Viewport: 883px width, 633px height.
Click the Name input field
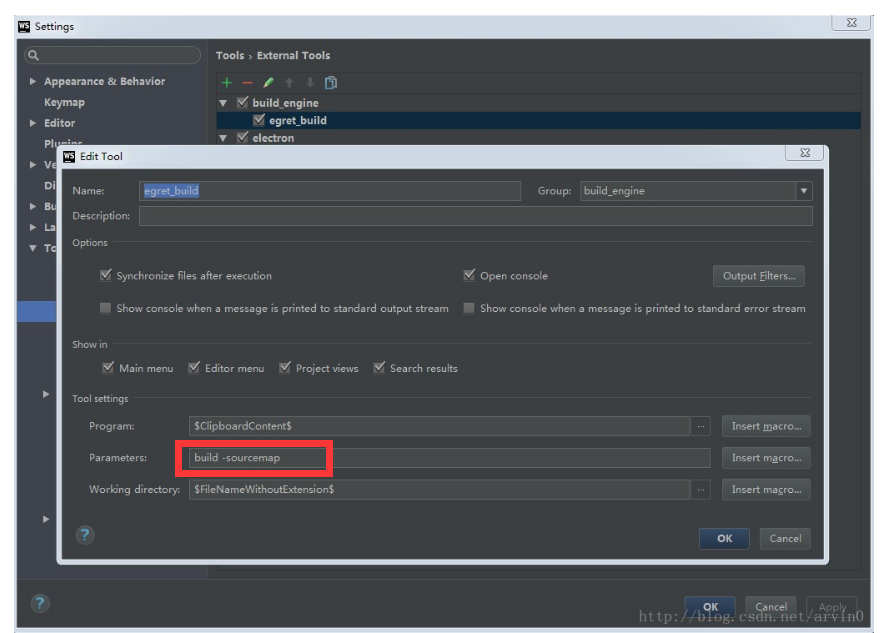point(329,191)
